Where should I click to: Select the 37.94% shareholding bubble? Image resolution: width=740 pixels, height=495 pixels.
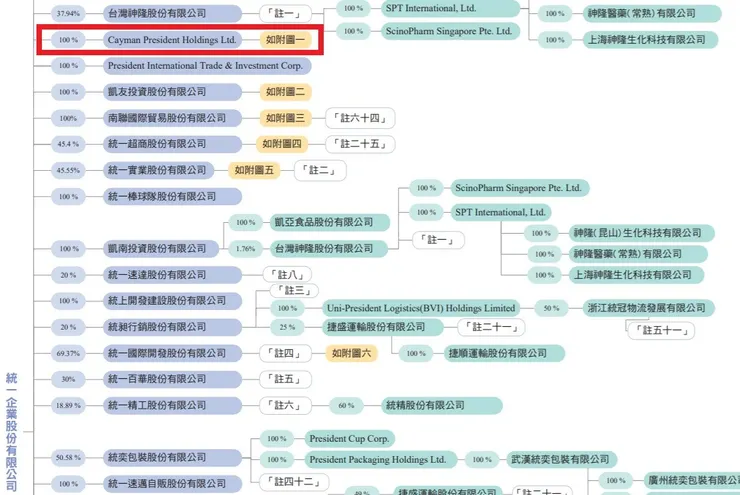(x=68, y=13)
